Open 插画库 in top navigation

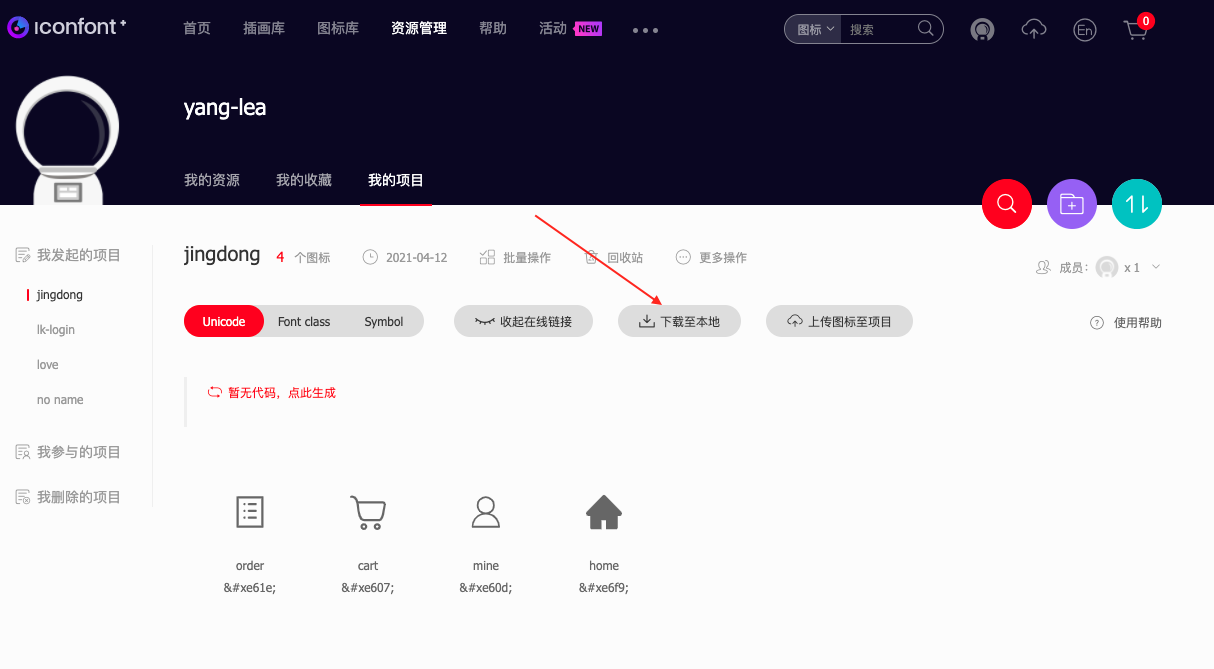(x=264, y=28)
